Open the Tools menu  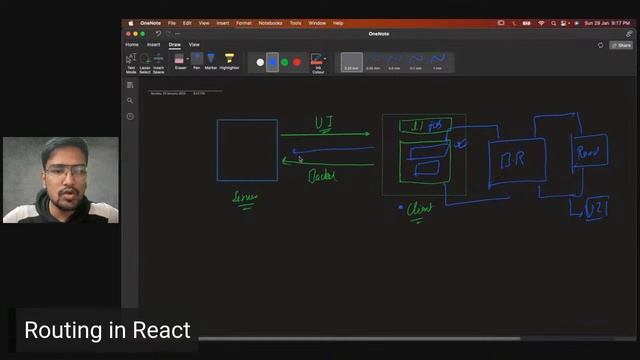tap(296, 23)
